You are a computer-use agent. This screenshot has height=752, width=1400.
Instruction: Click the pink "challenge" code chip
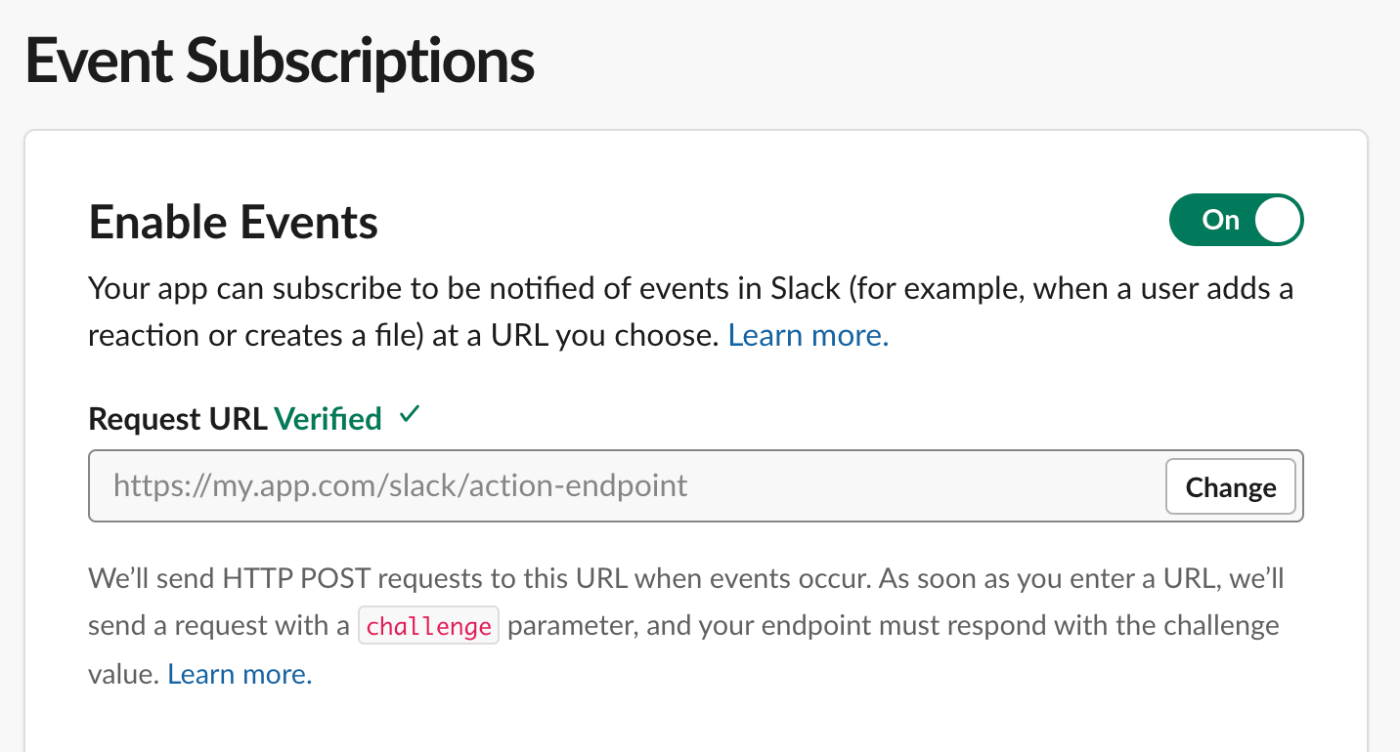[x=428, y=627]
